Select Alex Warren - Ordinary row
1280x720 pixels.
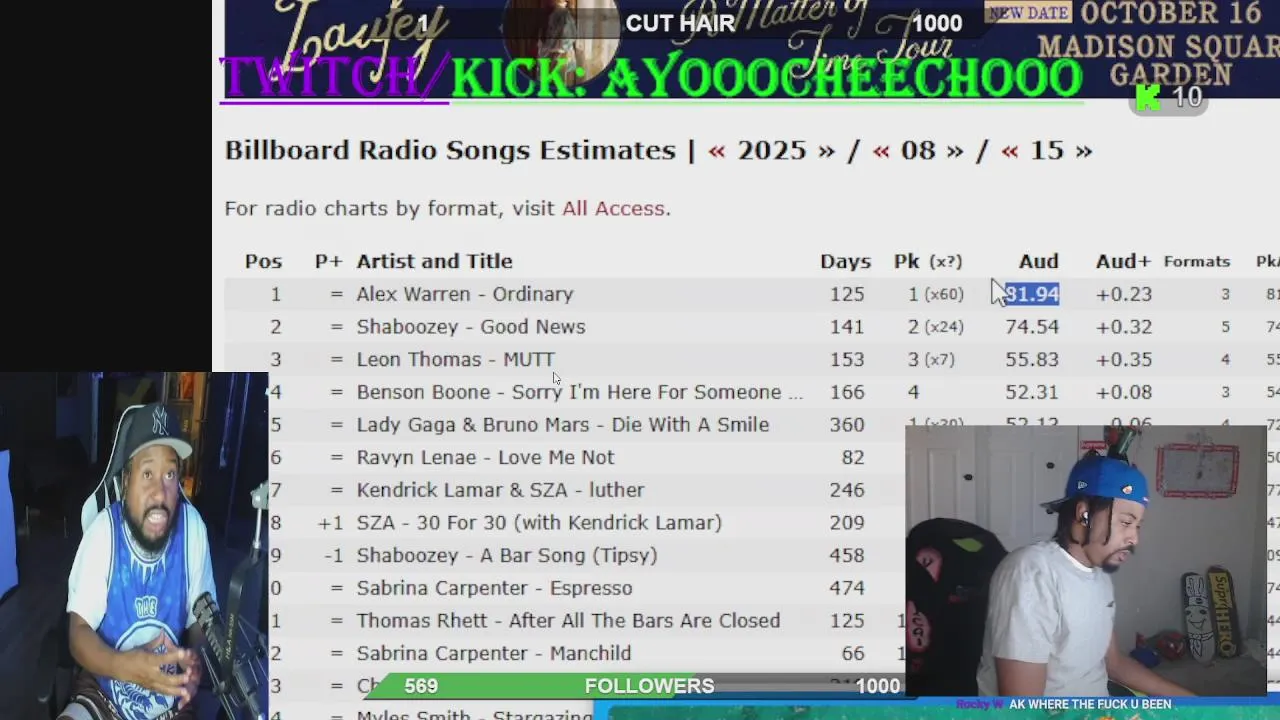(752, 294)
